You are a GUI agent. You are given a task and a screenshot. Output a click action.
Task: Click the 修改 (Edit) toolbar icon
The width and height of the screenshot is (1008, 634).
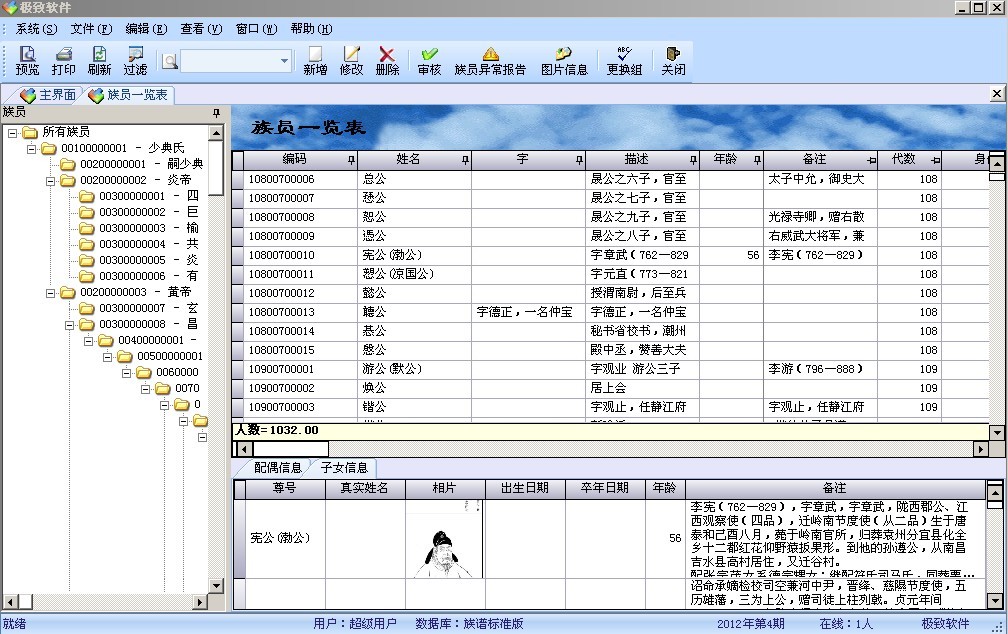[x=351, y=61]
